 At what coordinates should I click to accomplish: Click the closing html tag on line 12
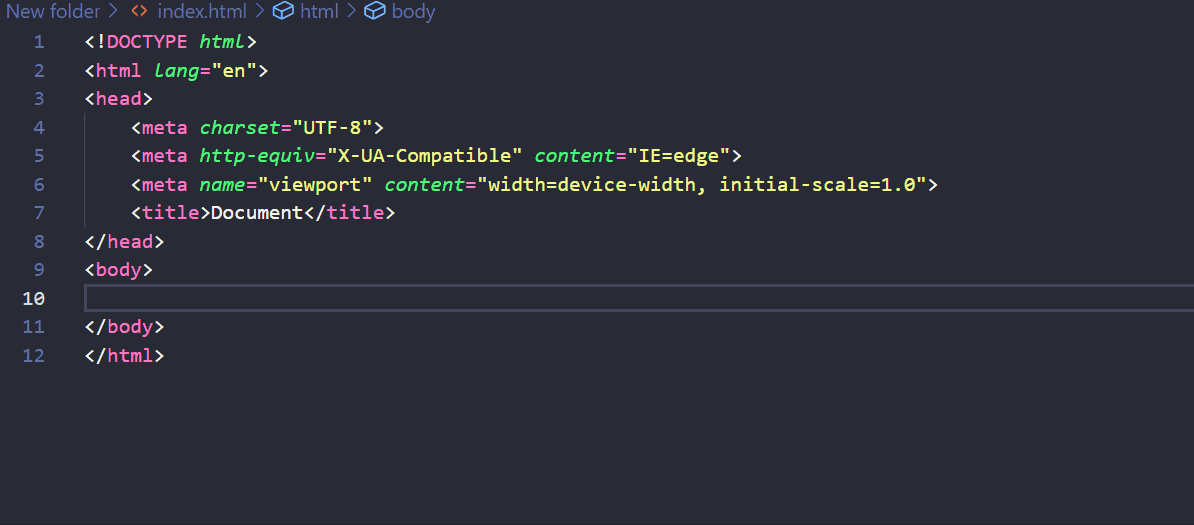125,356
